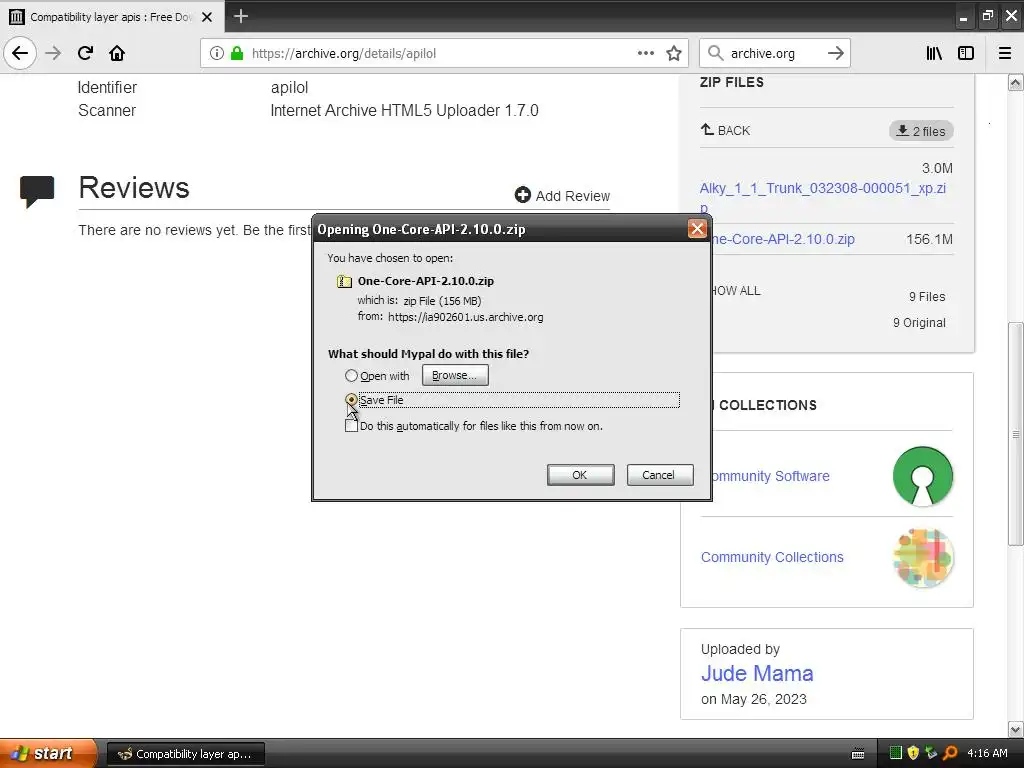Image resolution: width=1024 pixels, height=768 pixels.
Task: Click the keyboard icon in taskbar tray
Action: [x=858, y=754]
